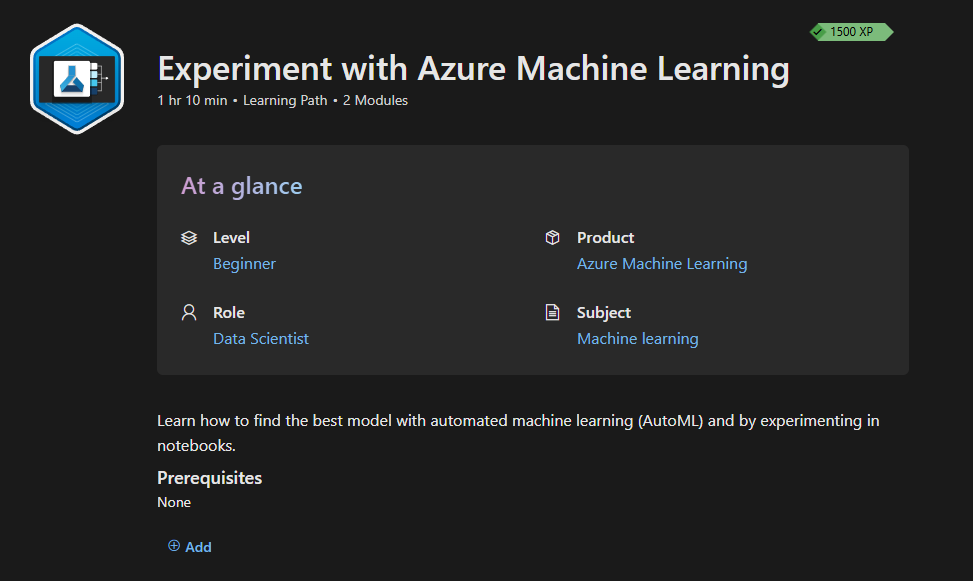
Task: Open the Azure Machine Learning product link
Action: [662, 264]
